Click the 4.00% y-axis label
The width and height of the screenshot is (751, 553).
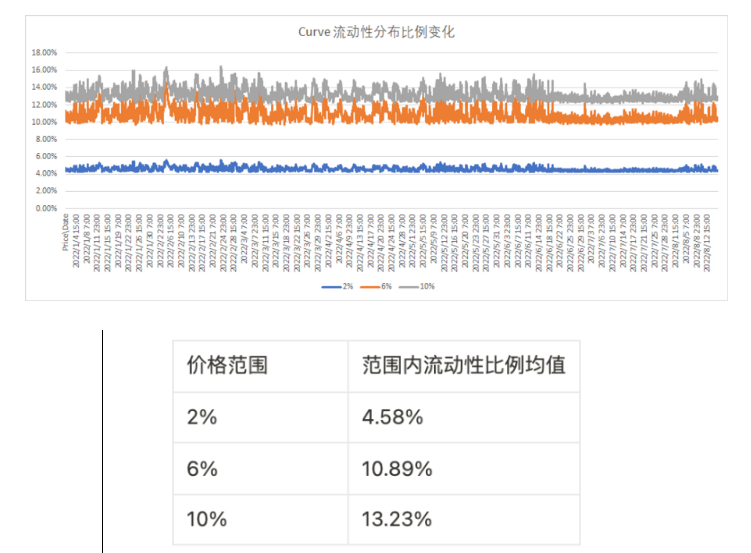pos(46,173)
